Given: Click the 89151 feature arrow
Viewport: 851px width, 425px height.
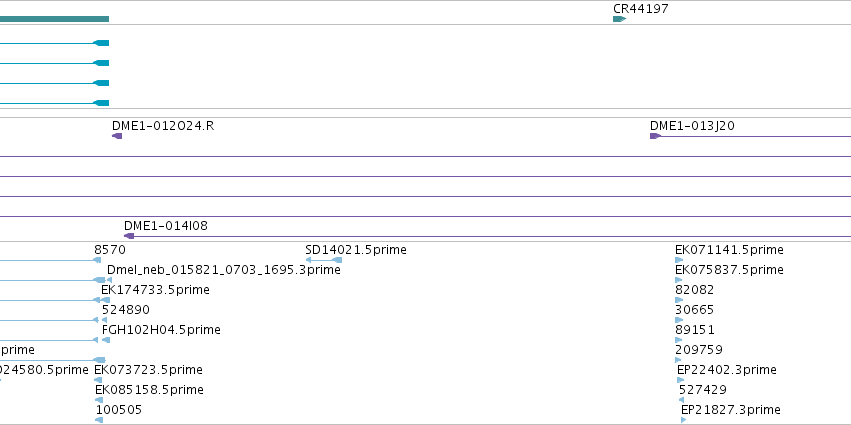Looking at the screenshot, I should pyautogui.click(x=678, y=340).
